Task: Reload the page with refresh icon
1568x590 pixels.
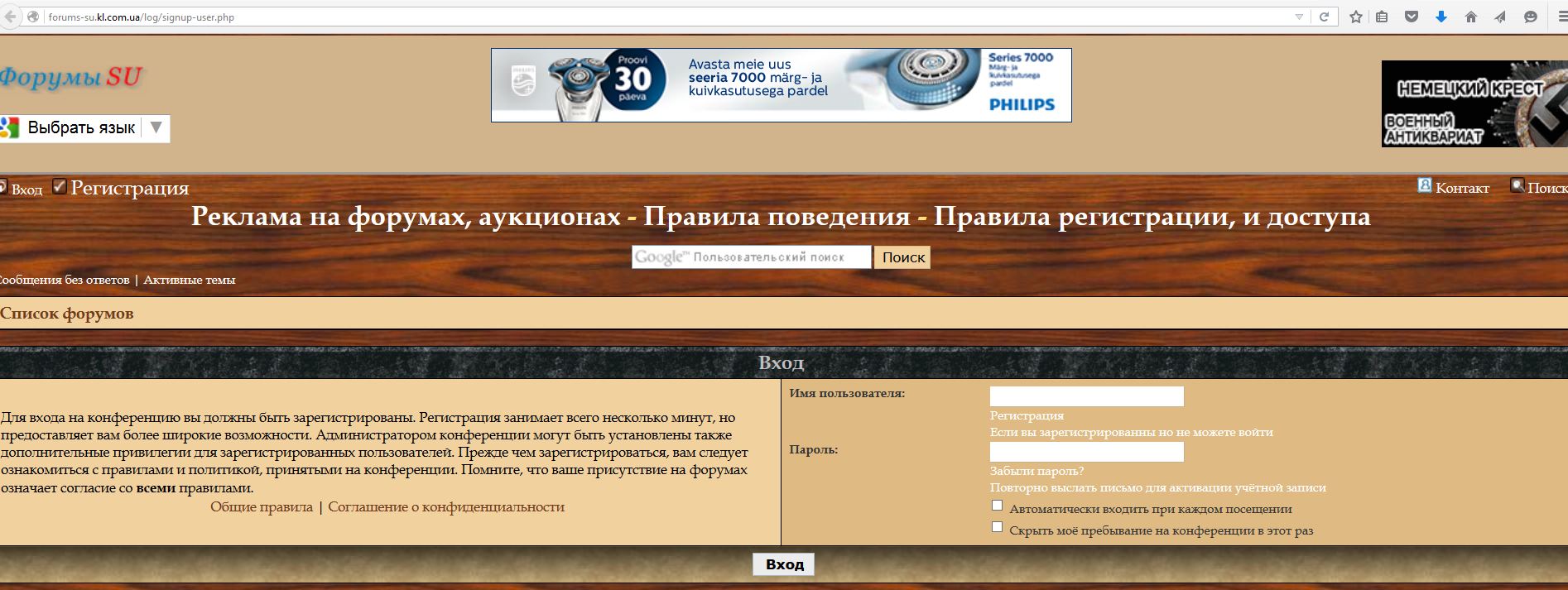Action: click(1324, 17)
